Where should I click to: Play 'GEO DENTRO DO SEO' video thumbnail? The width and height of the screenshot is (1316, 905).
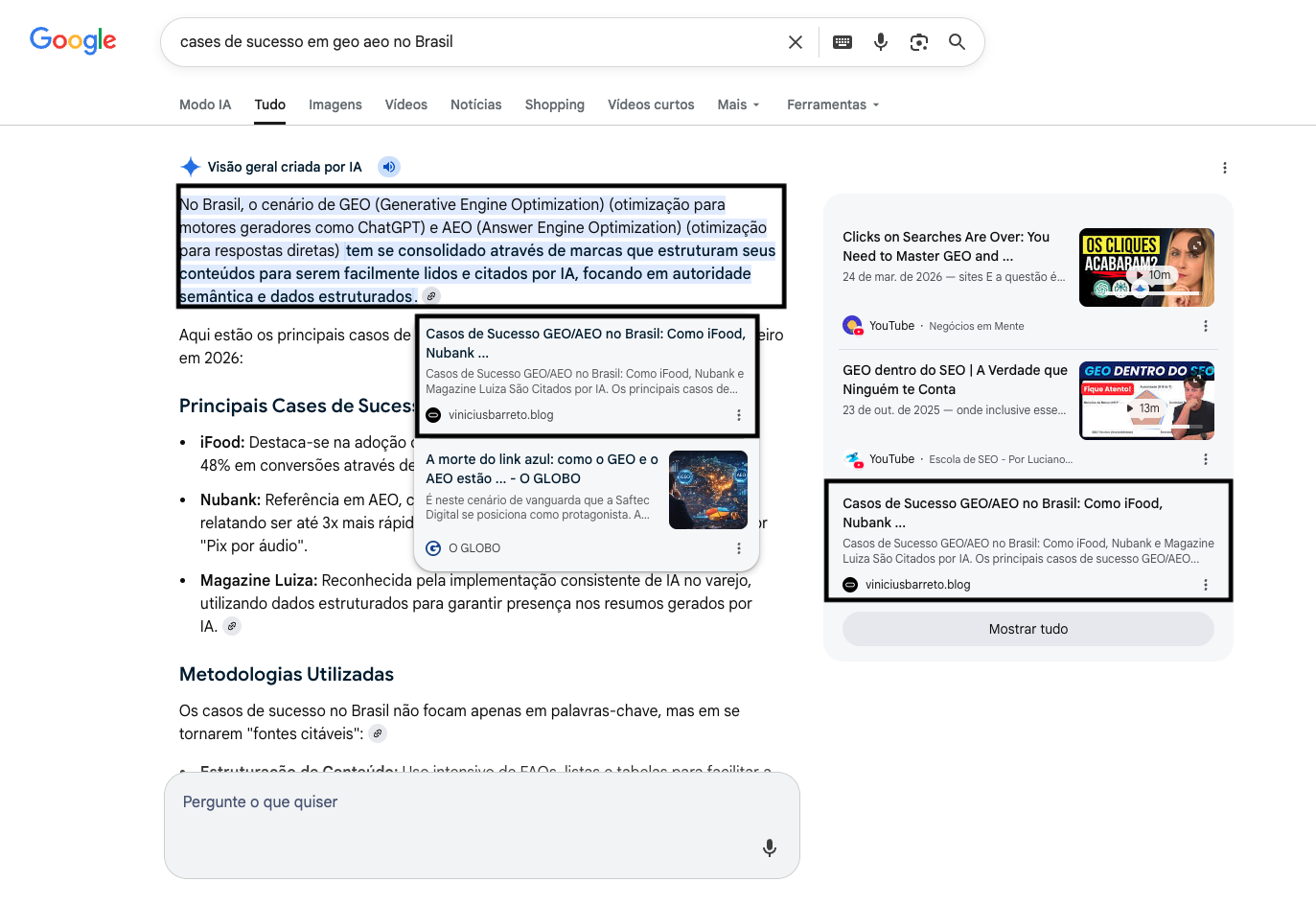click(1146, 401)
